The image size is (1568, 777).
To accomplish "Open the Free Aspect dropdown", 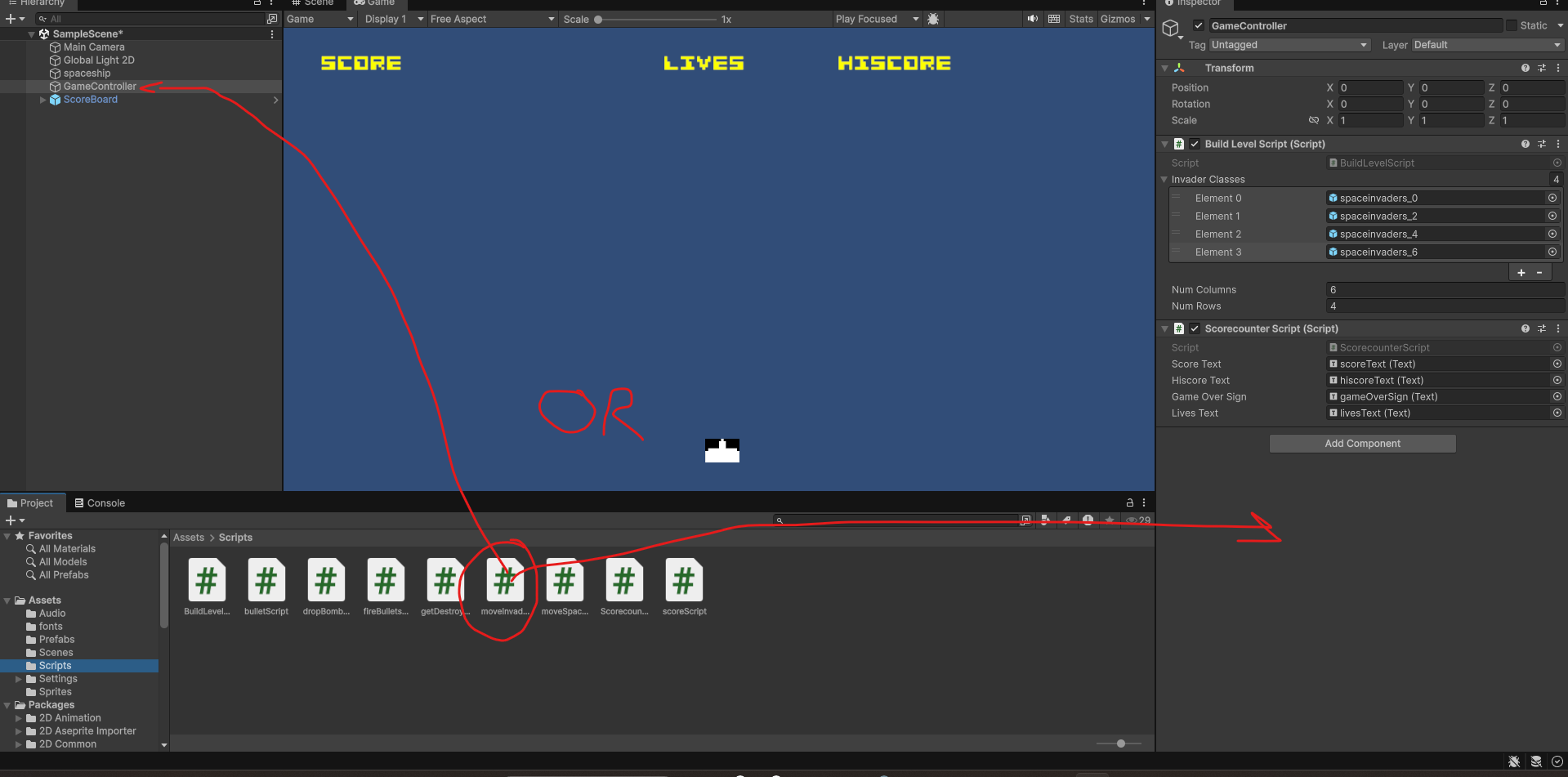I will (x=491, y=19).
